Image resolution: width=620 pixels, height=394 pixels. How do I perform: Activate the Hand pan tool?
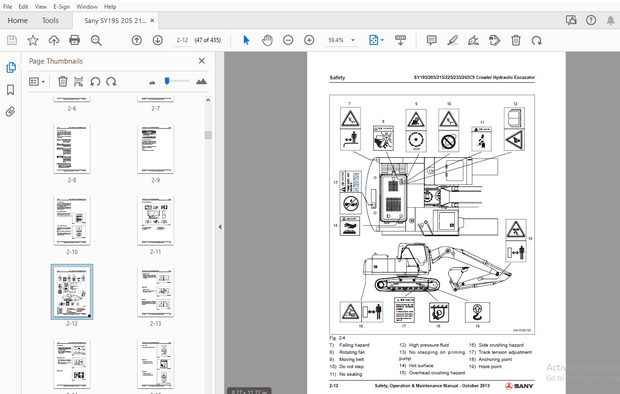pyautogui.click(x=267, y=40)
